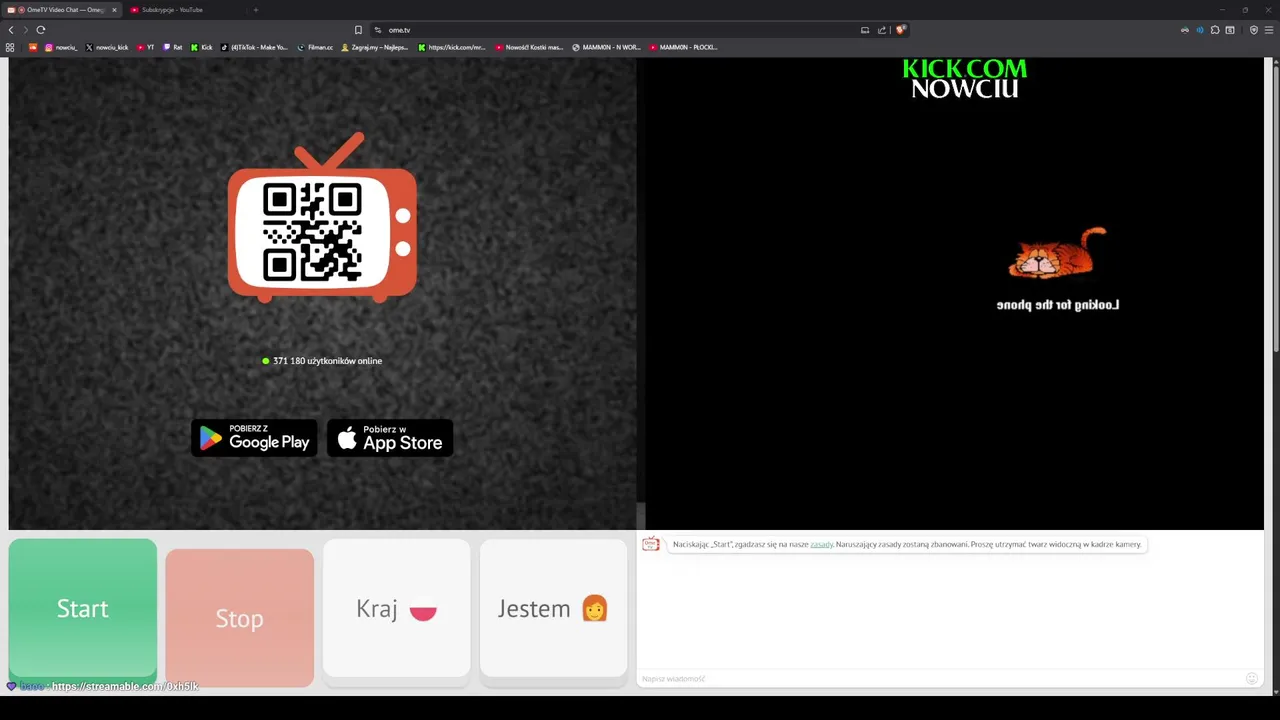The height and width of the screenshot is (720, 1280).
Task: Open the orange SoundCloud bookmark icon
Action: (33, 47)
